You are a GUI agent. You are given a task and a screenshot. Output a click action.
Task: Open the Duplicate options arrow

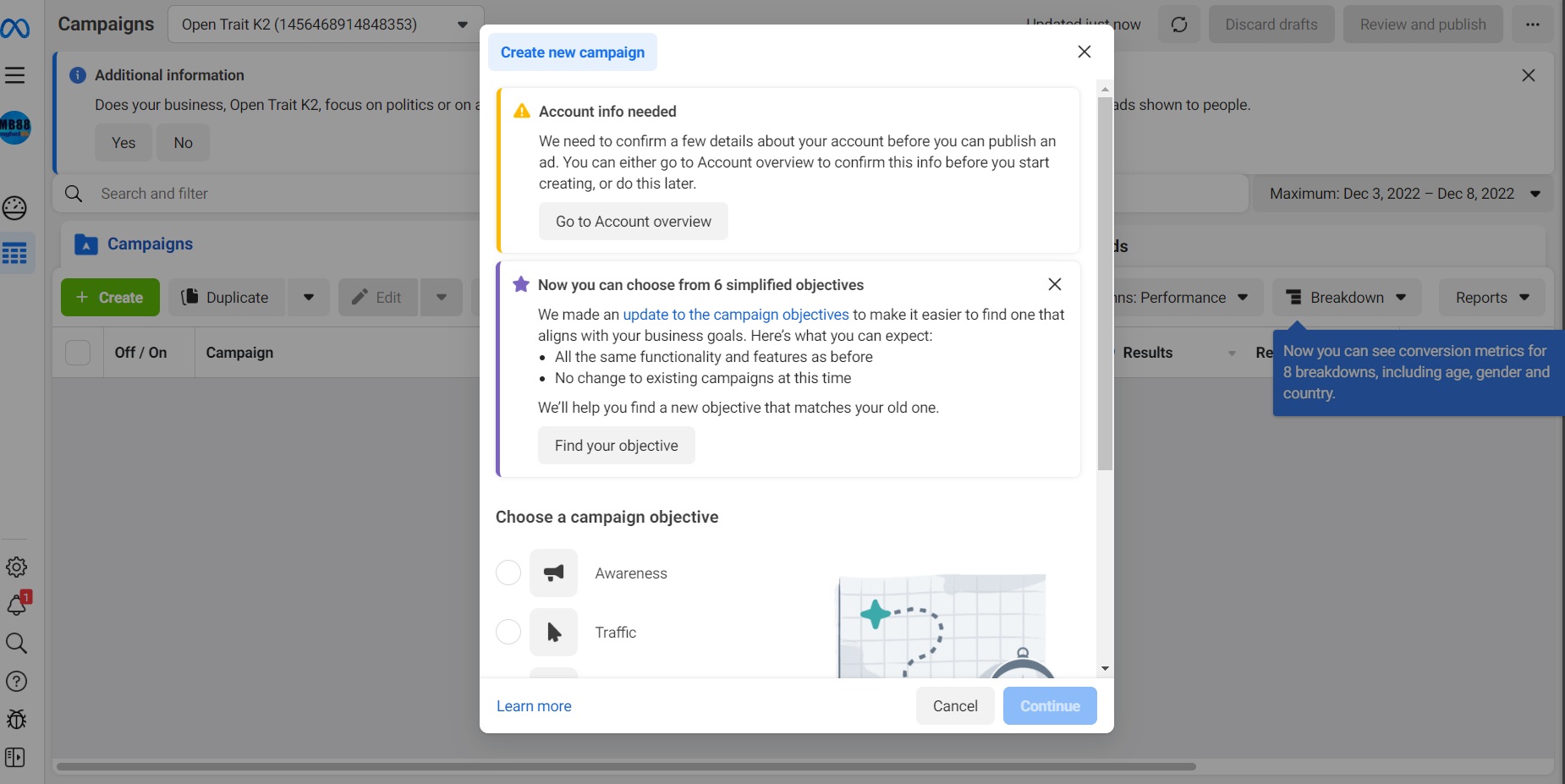pos(309,298)
